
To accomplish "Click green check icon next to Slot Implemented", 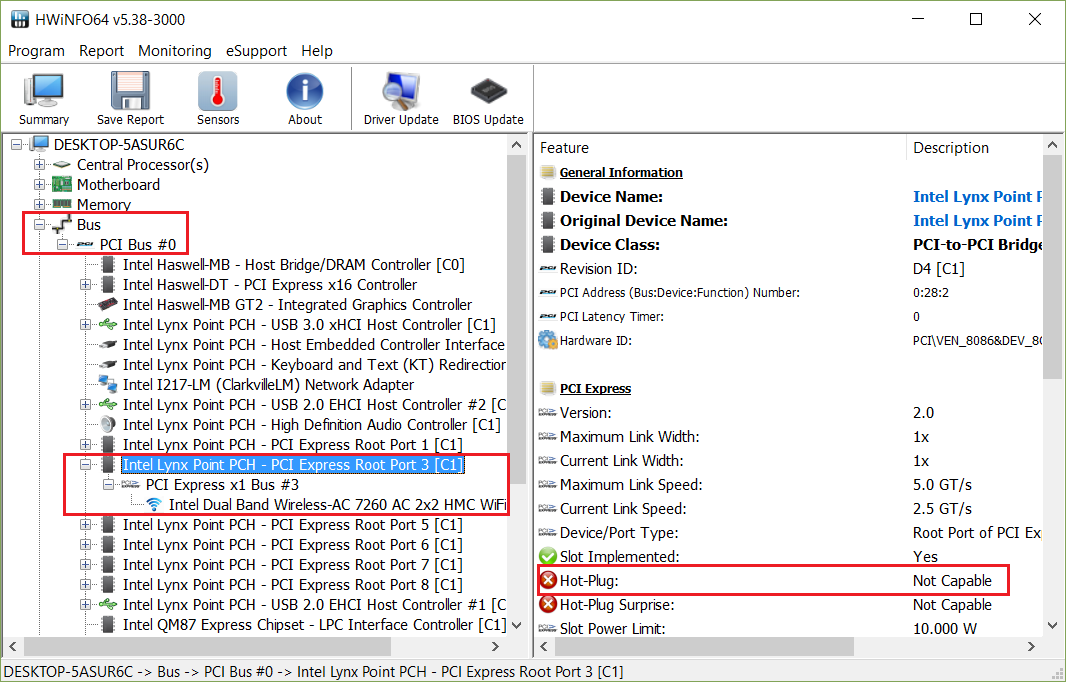I will pyautogui.click(x=547, y=556).
